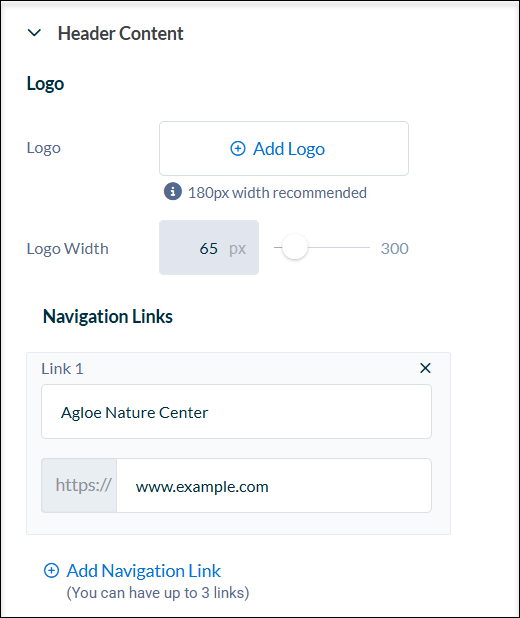Click the plus icon for Add Navigation Link
Image resolution: width=520 pixels, height=618 pixels.
pos(51,570)
